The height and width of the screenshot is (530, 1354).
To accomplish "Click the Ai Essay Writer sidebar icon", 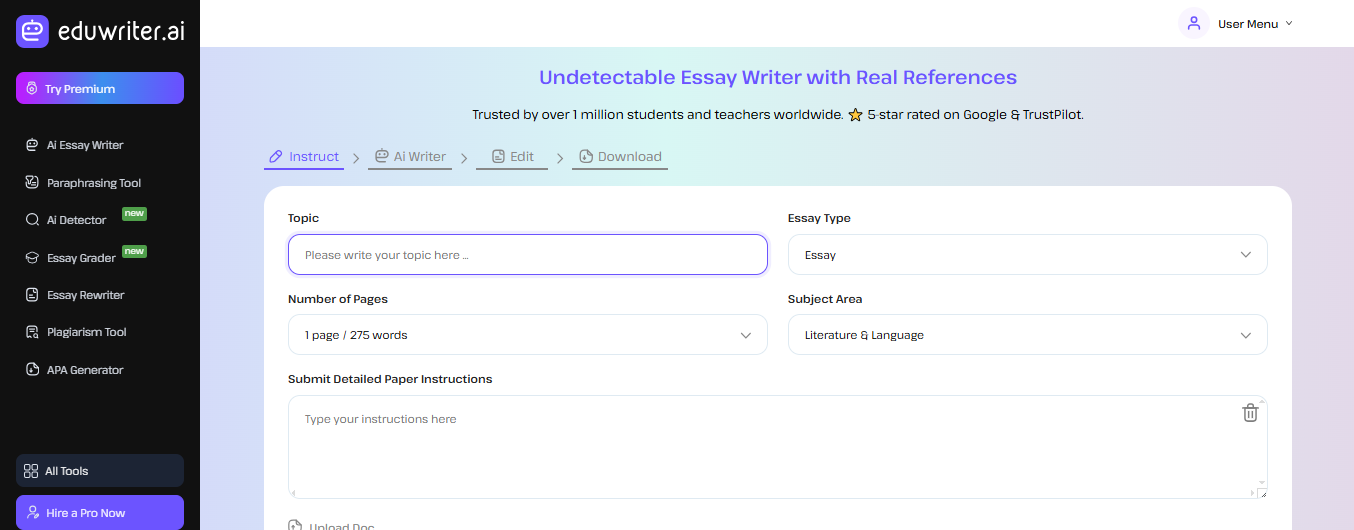I will [32, 145].
